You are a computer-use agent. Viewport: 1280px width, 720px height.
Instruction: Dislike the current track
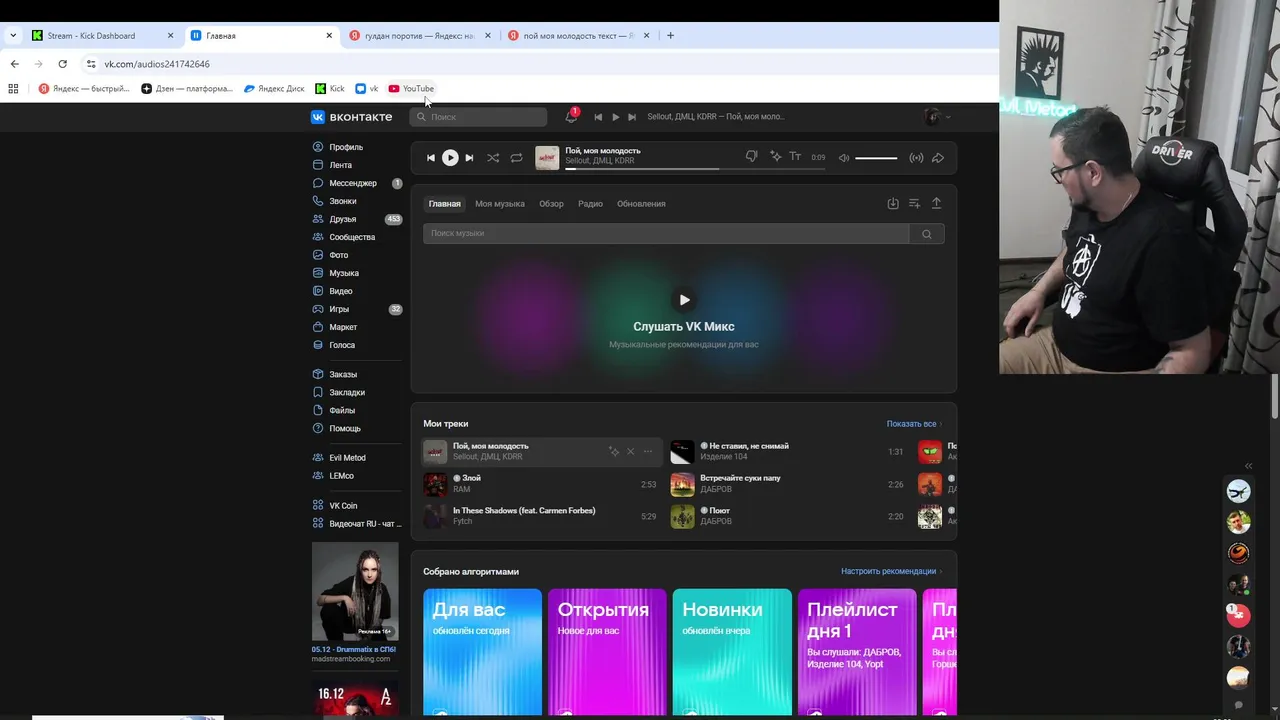[x=751, y=157]
